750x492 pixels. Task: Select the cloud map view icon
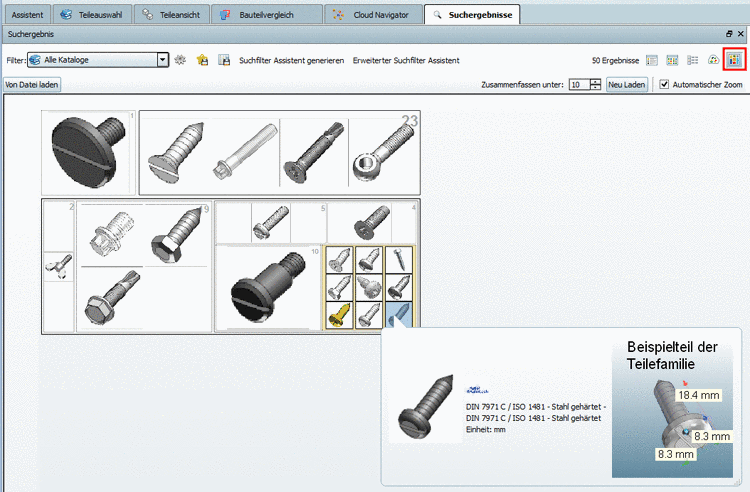[713, 60]
